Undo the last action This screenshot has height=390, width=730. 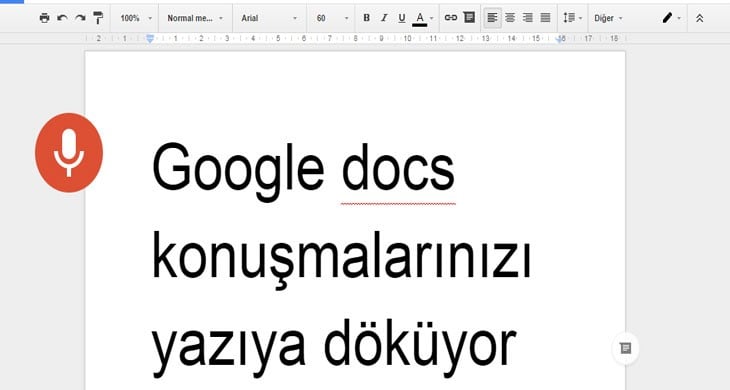[x=62, y=18]
